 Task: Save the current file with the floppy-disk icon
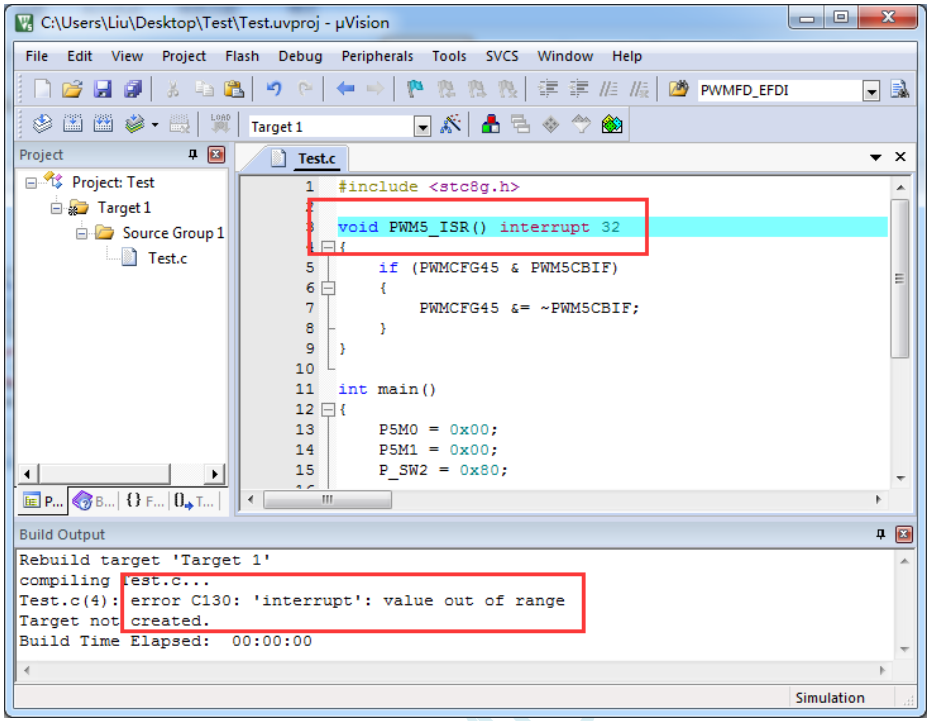(103, 90)
